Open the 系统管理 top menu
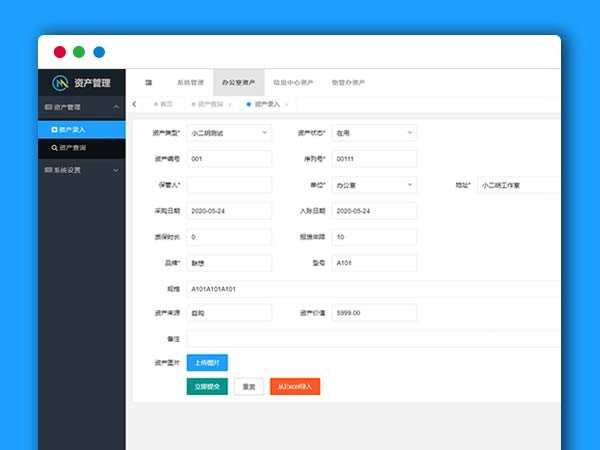Image resolution: width=600 pixels, height=450 pixels. tap(190, 82)
